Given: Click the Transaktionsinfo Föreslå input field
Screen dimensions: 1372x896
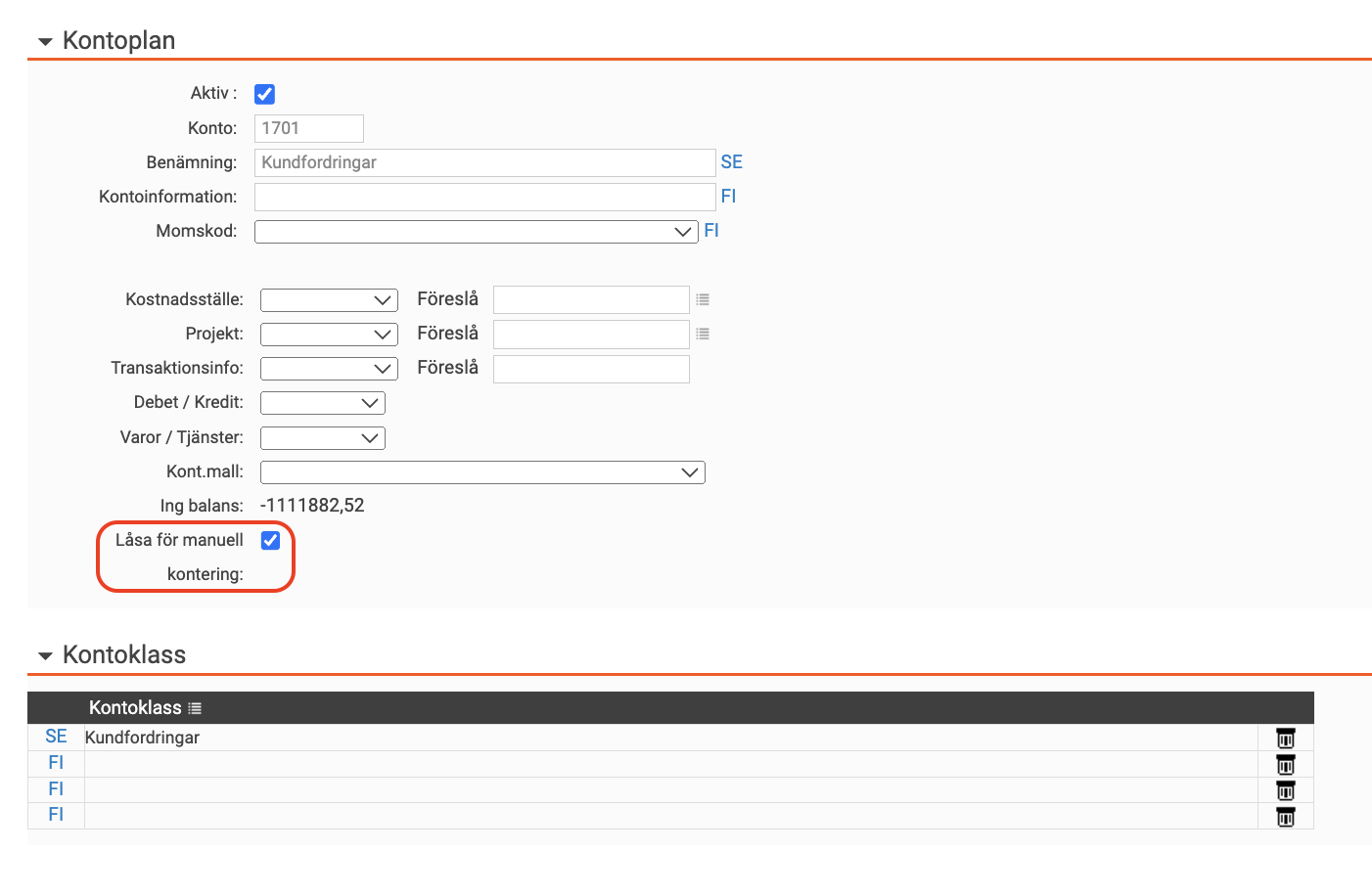Looking at the screenshot, I should [591, 369].
